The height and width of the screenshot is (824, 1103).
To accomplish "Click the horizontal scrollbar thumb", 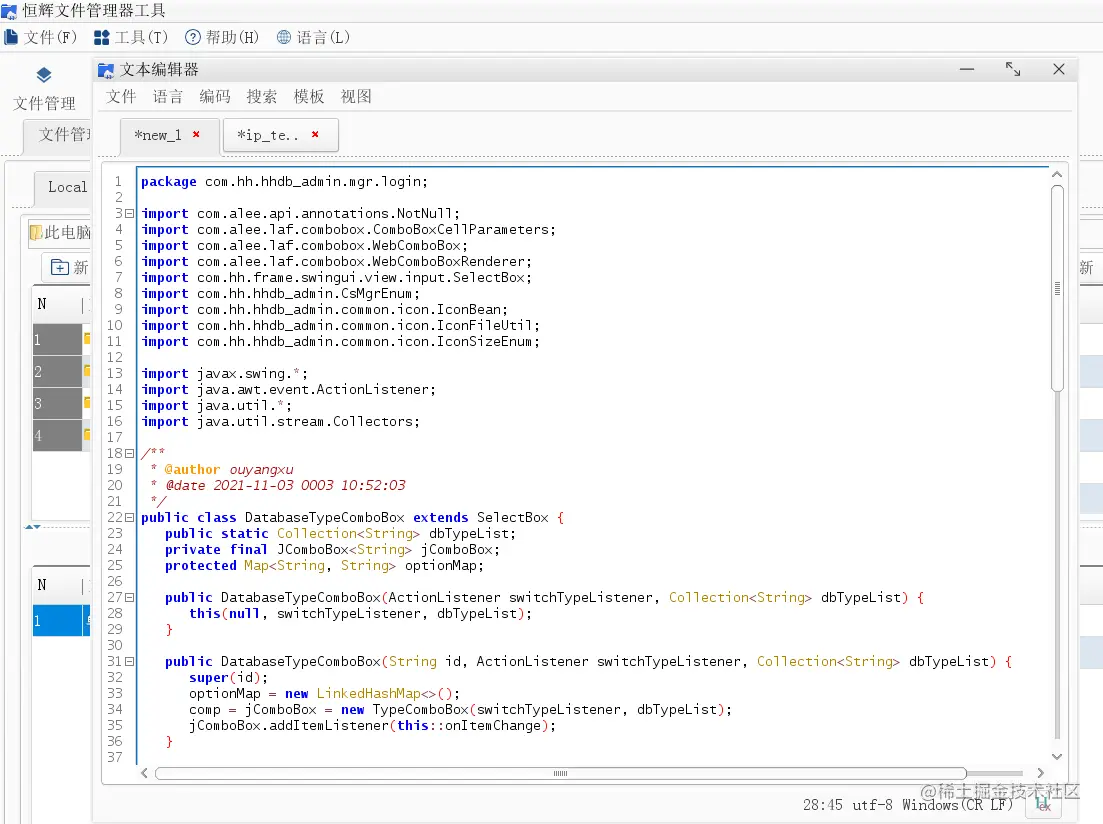I will coord(561,773).
